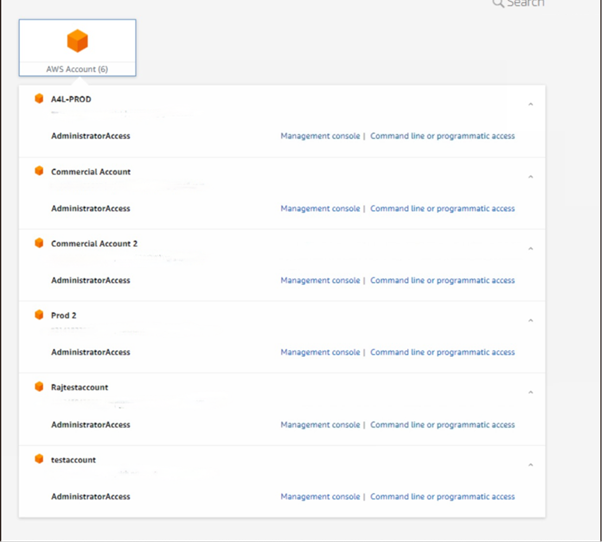Open Management console for testaccount
602x542 pixels.
pyautogui.click(x=320, y=496)
